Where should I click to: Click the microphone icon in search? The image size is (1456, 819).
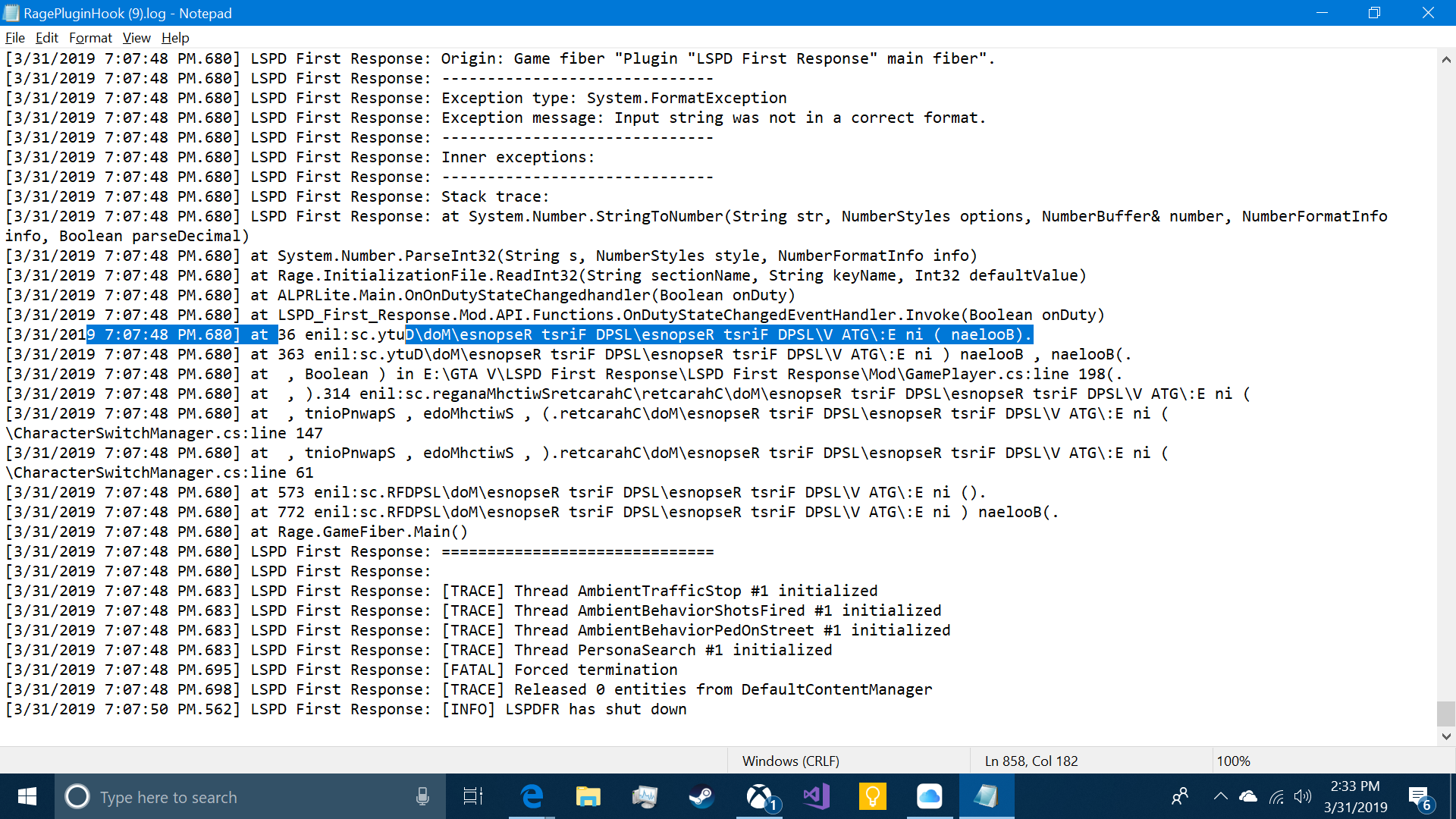coord(422,796)
